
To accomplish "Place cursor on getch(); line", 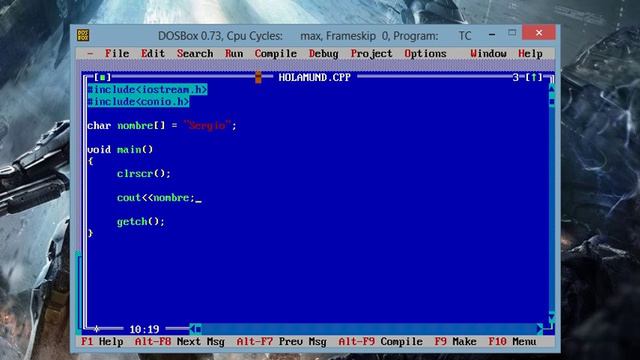I will click(x=141, y=222).
